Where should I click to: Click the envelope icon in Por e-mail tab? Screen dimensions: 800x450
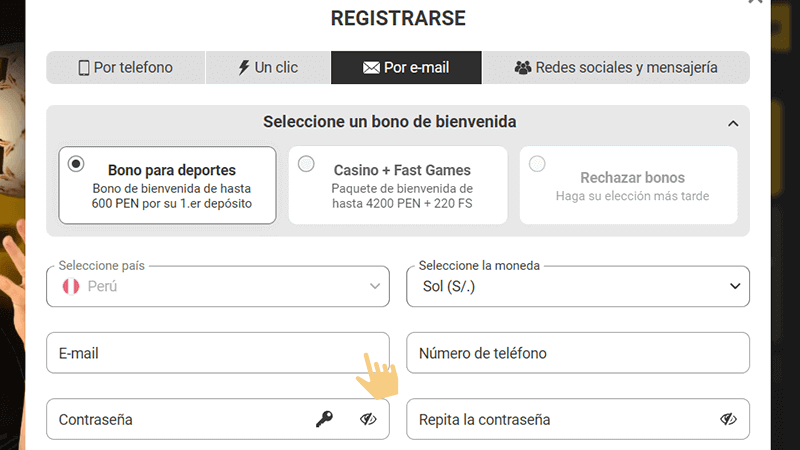click(x=371, y=68)
